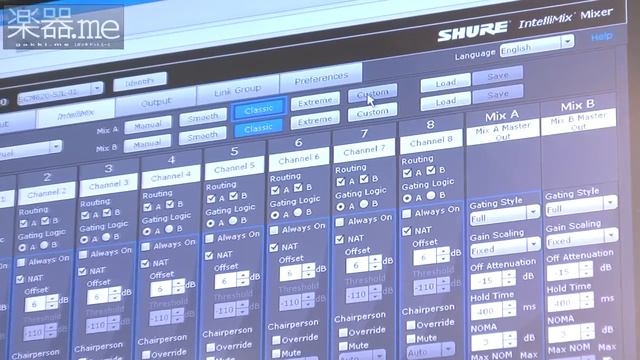Select Mix B Extreme preset
640x360 pixels.
(x=315, y=121)
